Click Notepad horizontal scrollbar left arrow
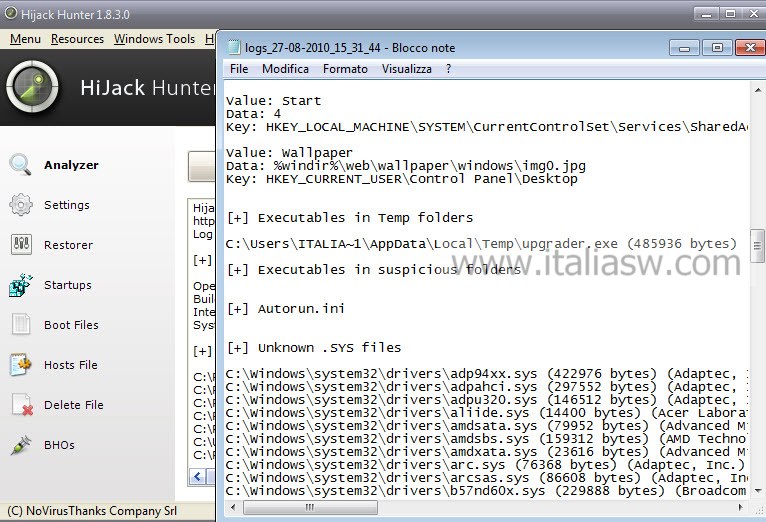Viewport: 766px width, 522px height. tap(233, 507)
